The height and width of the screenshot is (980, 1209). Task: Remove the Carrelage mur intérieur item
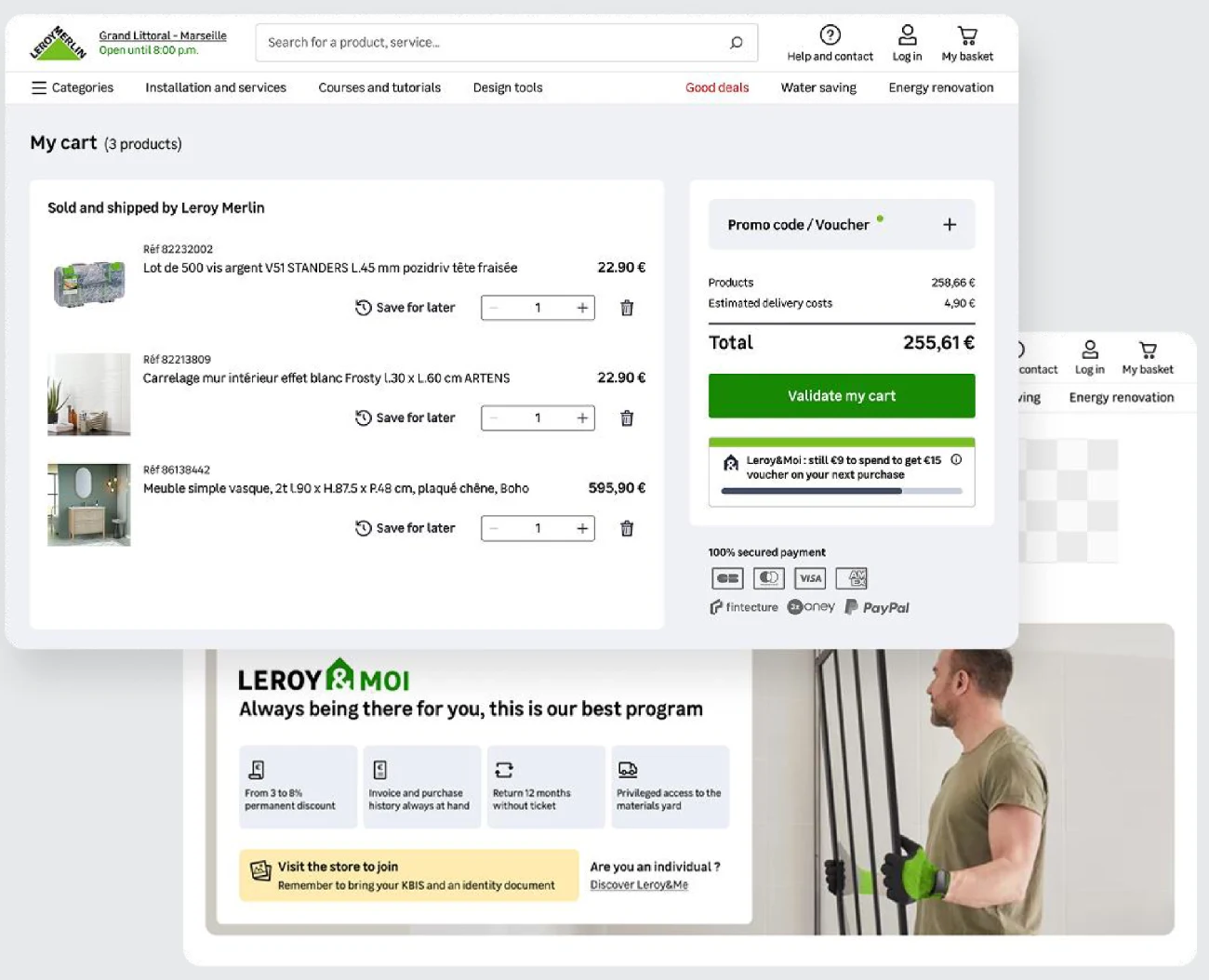(627, 418)
